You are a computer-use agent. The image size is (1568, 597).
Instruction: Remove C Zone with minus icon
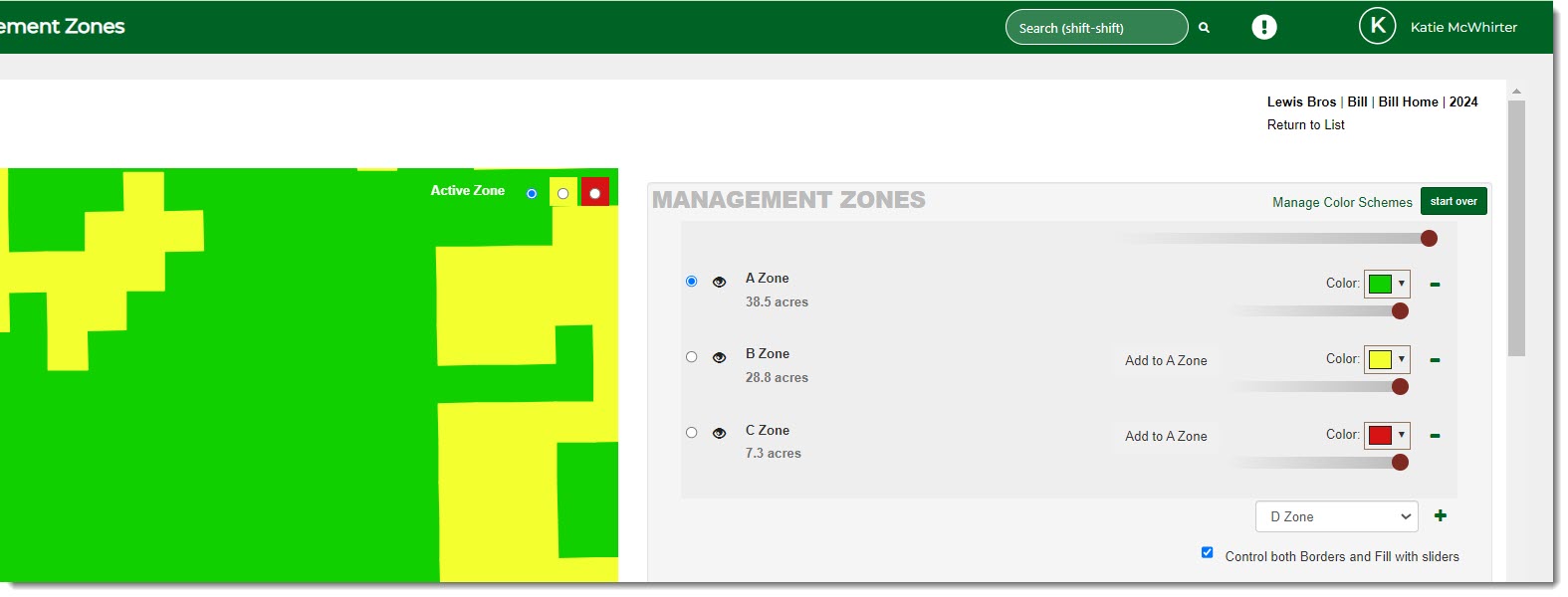coord(1435,436)
